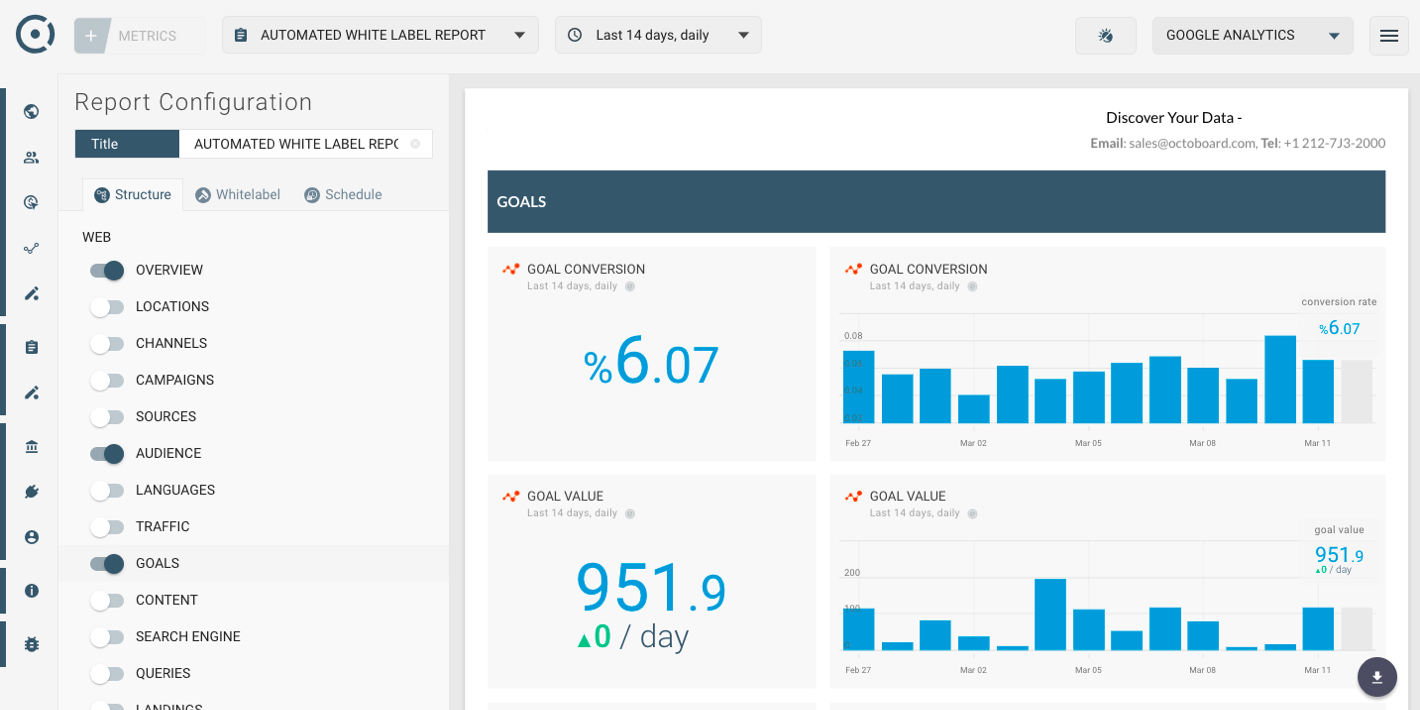
Task: Click the highest bar in Goal Conversion chart
Action: coord(1280,379)
